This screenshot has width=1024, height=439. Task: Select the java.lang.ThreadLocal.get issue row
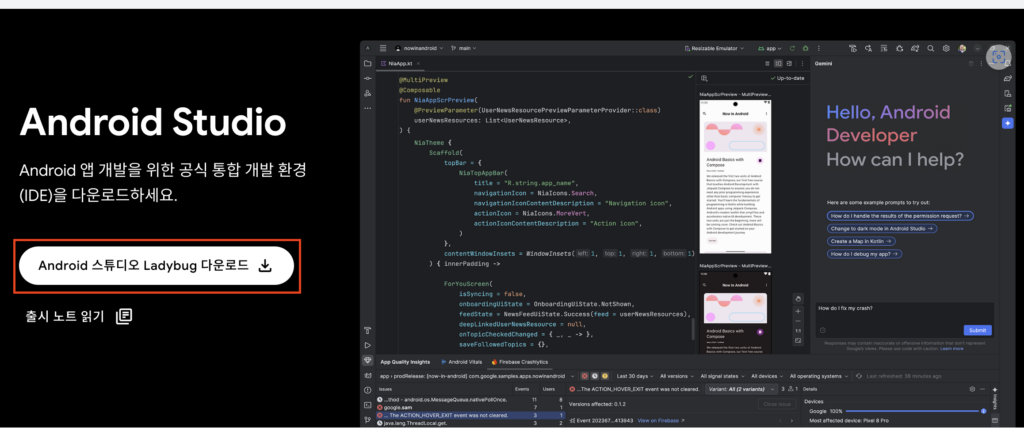pyautogui.click(x=469, y=423)
